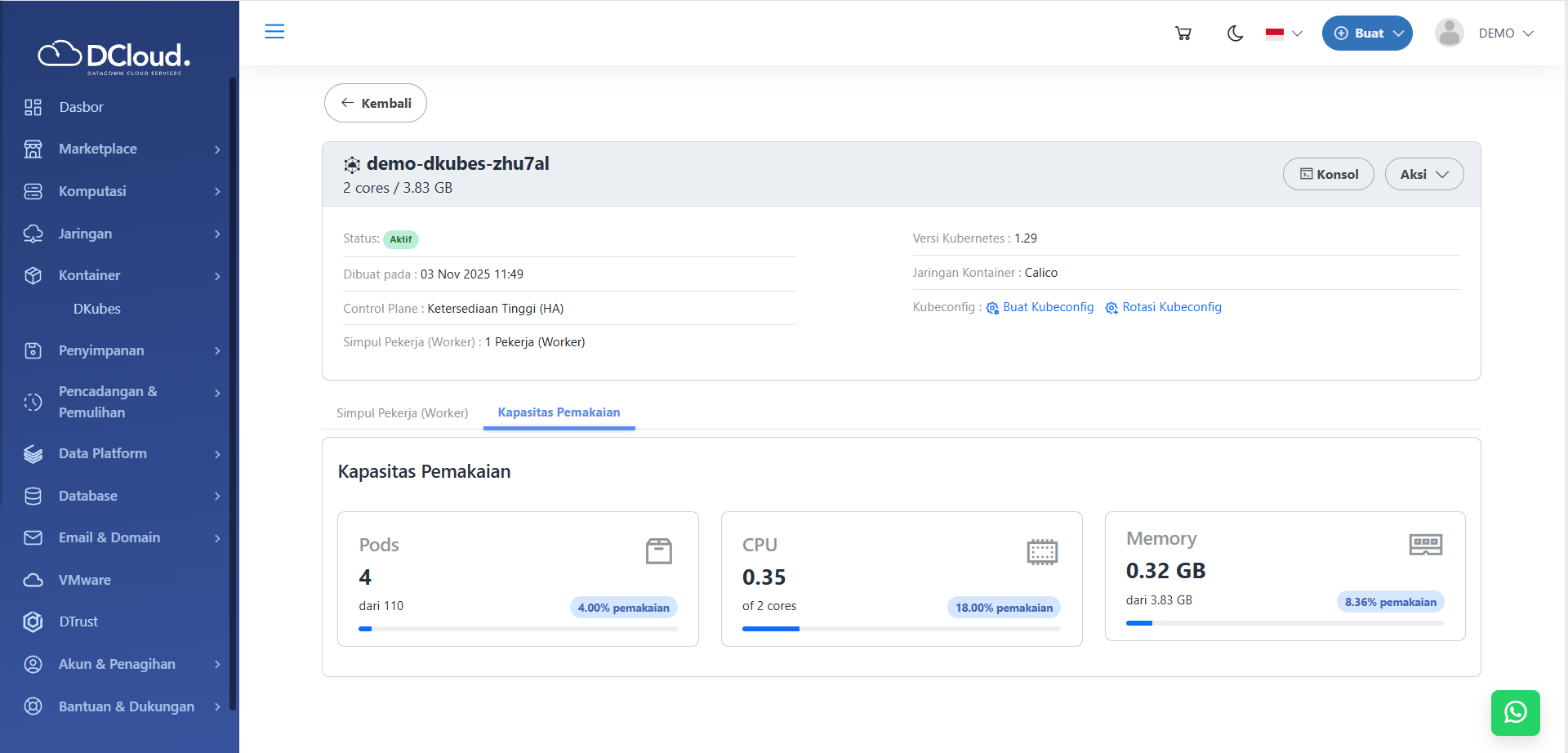The width and height of the screenshot is (1568, 753).
Task: Open the DTrust sidebar item
Action: 78,622
